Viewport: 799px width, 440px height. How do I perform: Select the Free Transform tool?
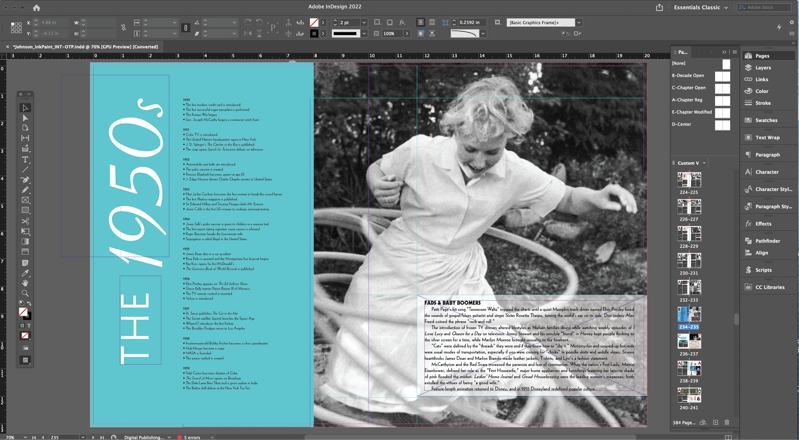(25, 231)
